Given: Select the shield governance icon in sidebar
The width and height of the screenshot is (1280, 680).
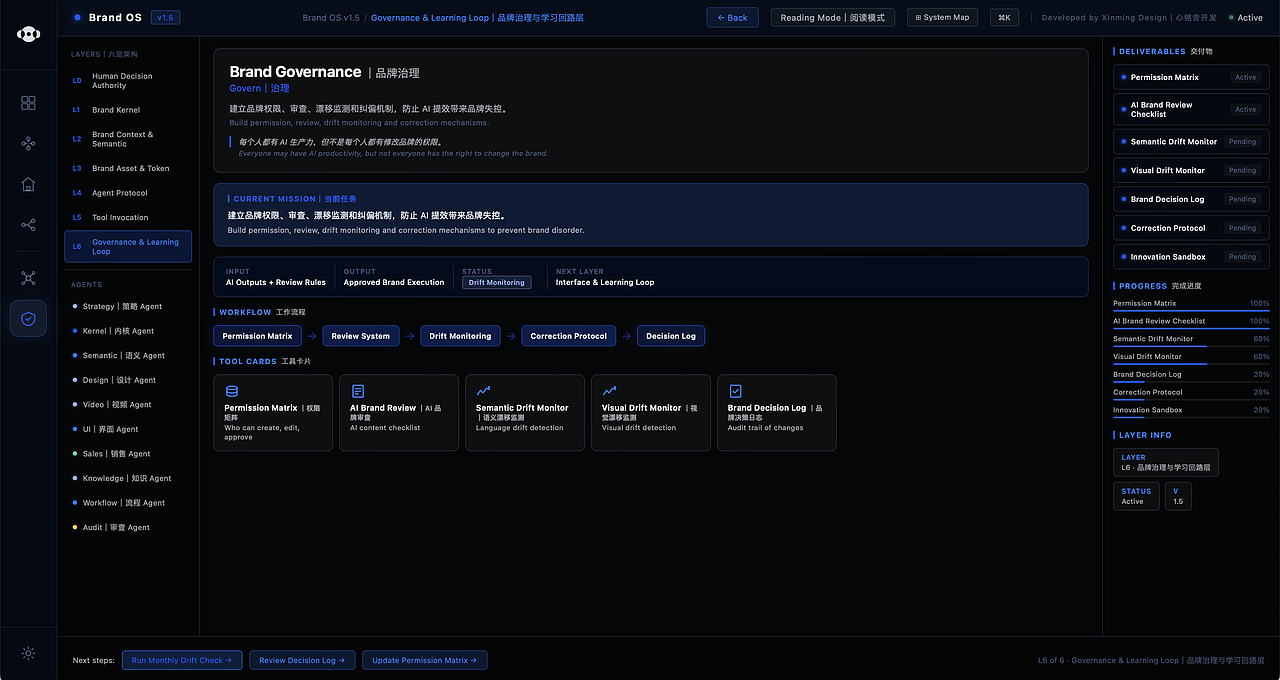Looking at the screenshot, I should click(28, 319).
